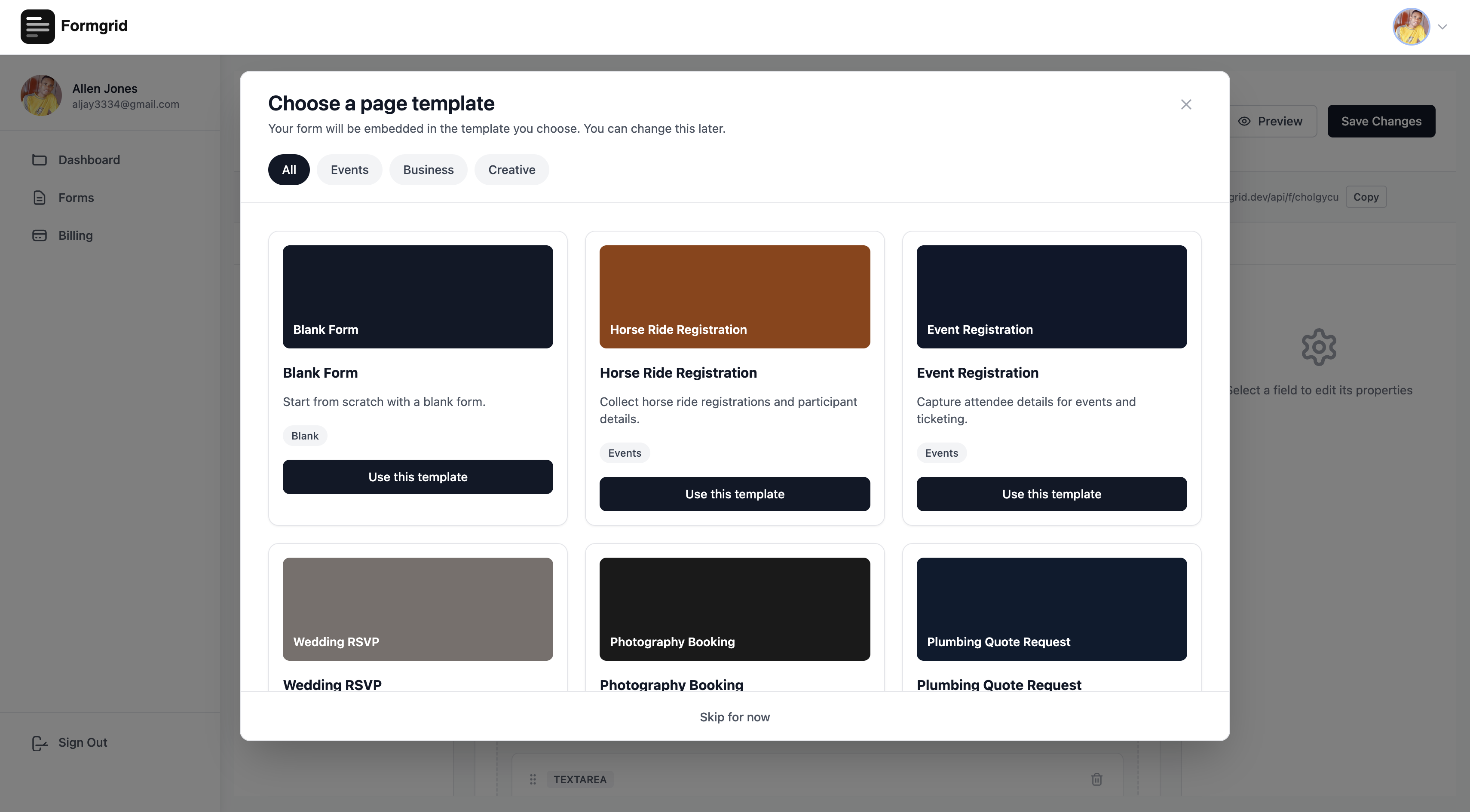Click the brown Horse Ride Registration banner
Viewport: 1470px width, 812px height.
point(735,296)
